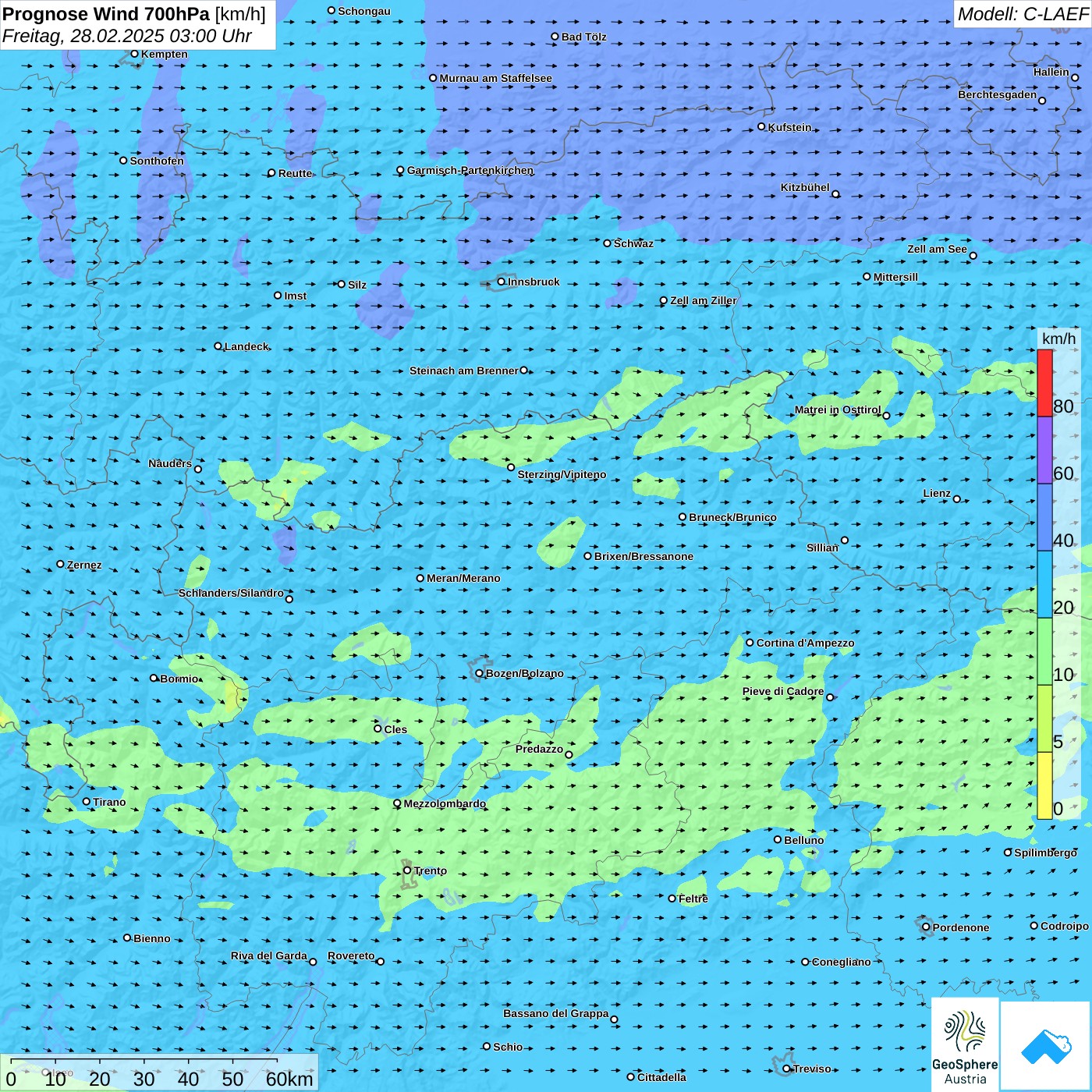Image resolution: width=1092 pixels, height=1092 pixels.
Task: Click the Zernez city label
Action: [x=84, y=565]
